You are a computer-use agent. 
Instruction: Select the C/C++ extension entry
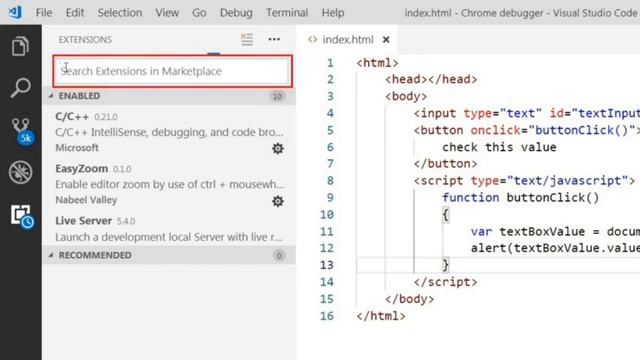pos(169,132)
